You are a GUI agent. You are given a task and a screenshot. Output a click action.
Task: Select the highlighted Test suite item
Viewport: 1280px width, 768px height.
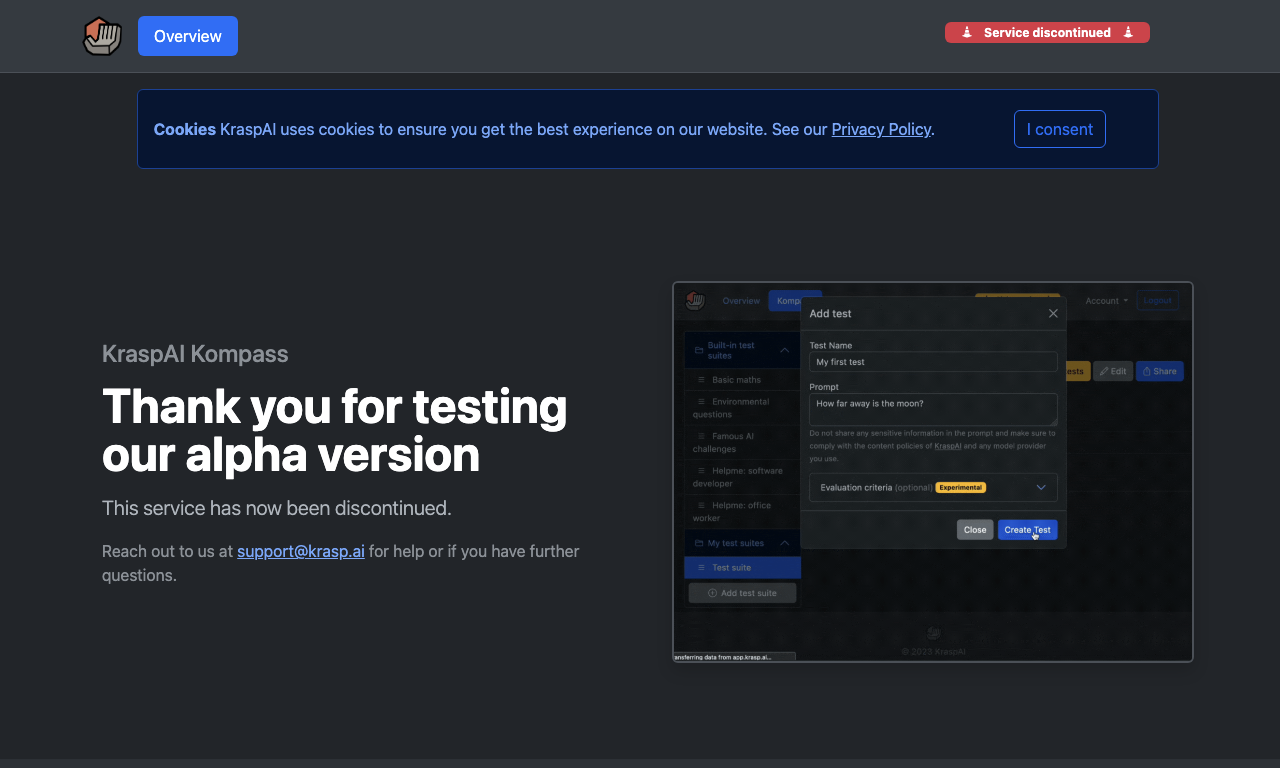[743, 568]
